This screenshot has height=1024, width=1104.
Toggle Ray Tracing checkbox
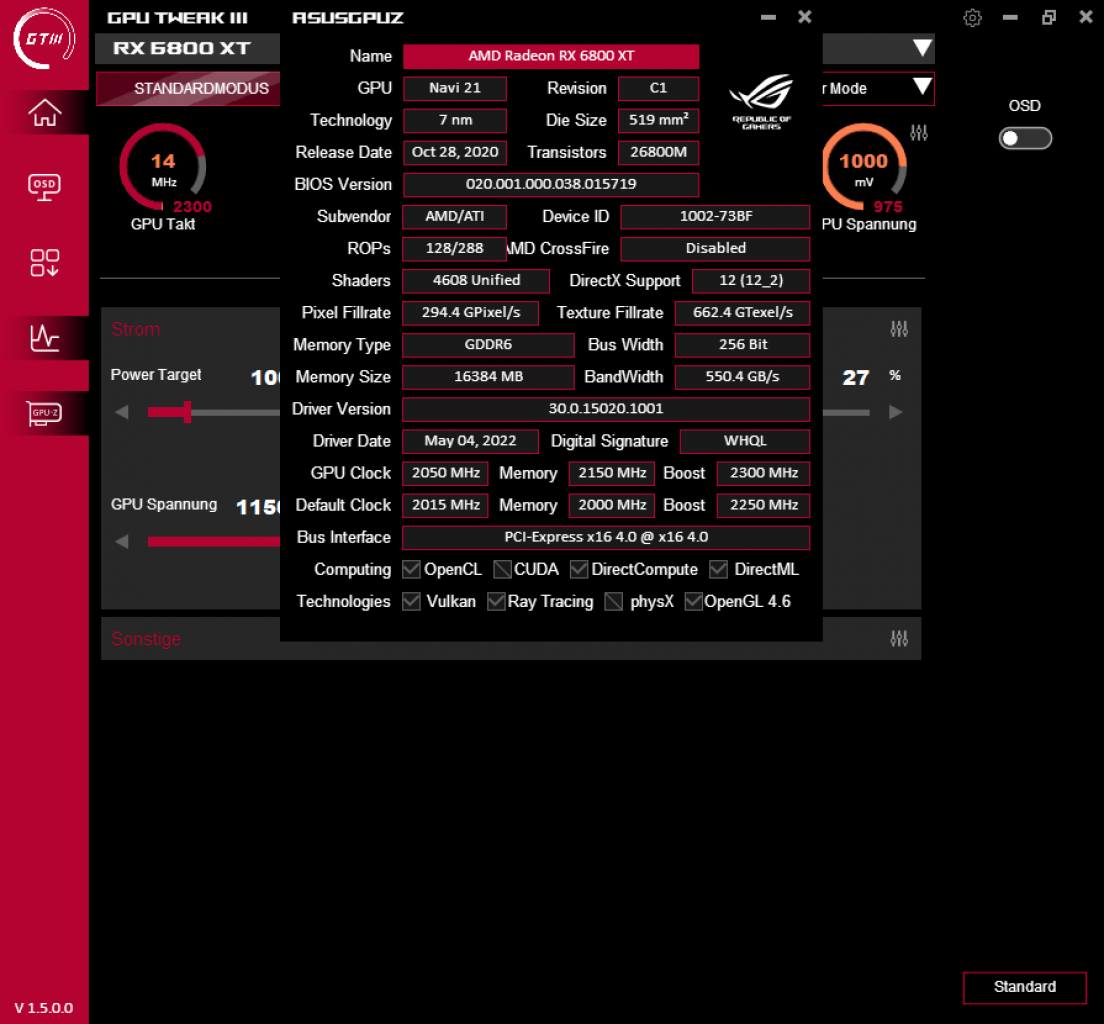(496, 601)
